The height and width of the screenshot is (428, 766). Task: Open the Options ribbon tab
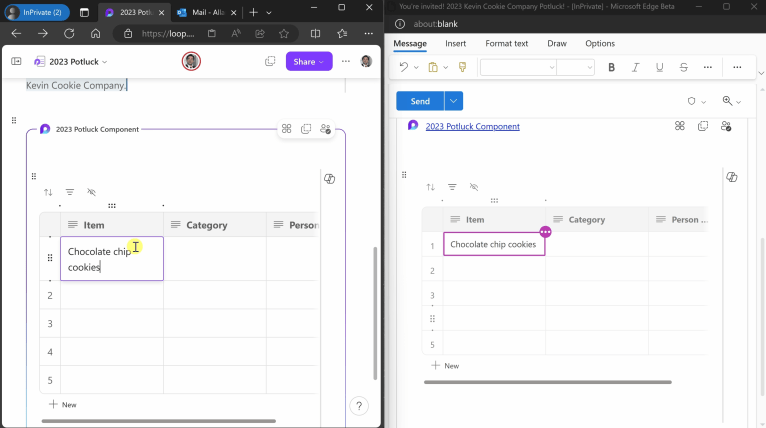(x=600, y=43)
